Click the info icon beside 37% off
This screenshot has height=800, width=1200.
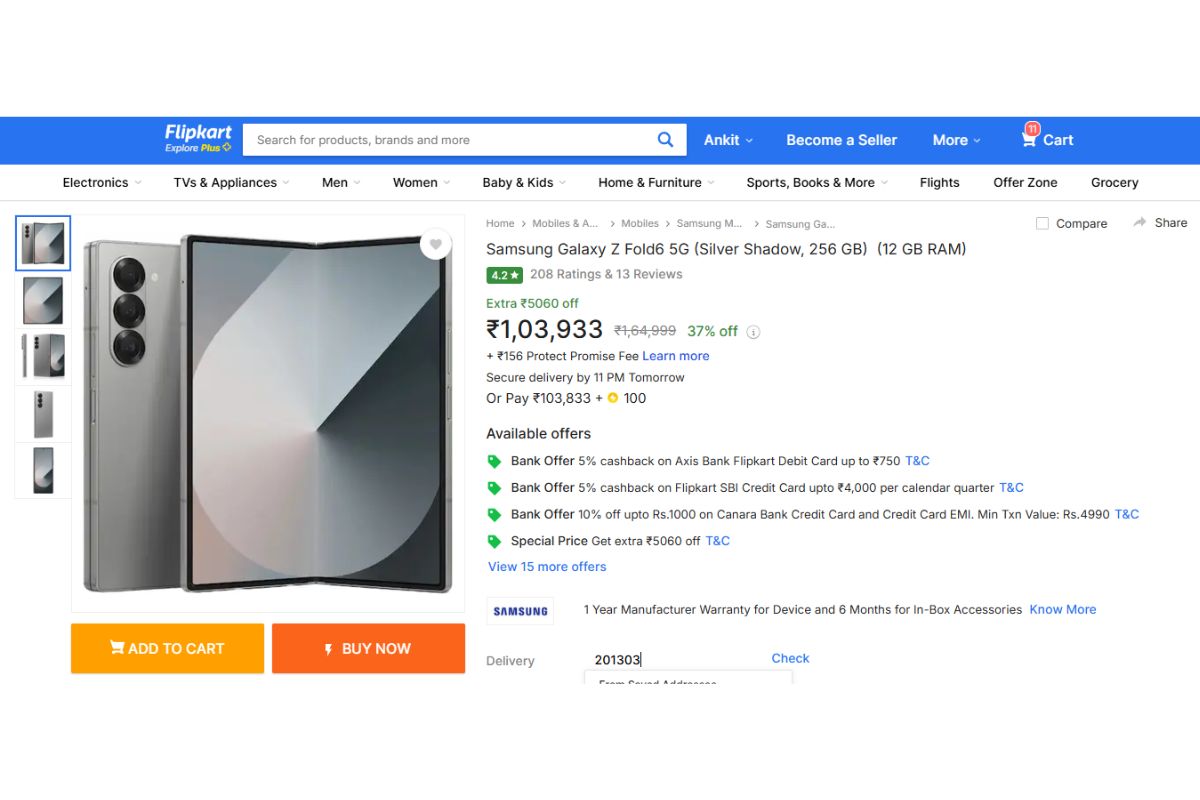(x=751, y=331)
